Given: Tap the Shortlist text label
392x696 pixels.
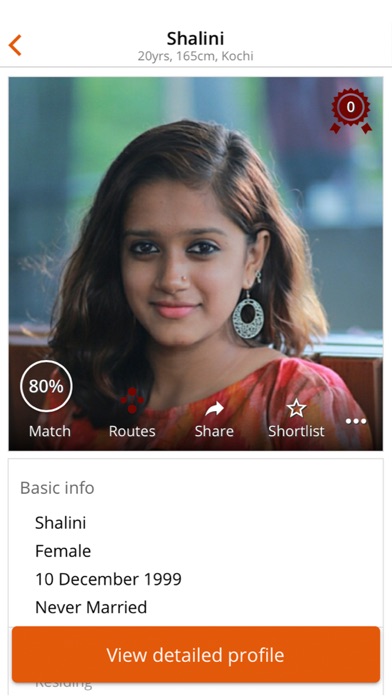Looking at the screenshot, I should click(x=296, y=431).
